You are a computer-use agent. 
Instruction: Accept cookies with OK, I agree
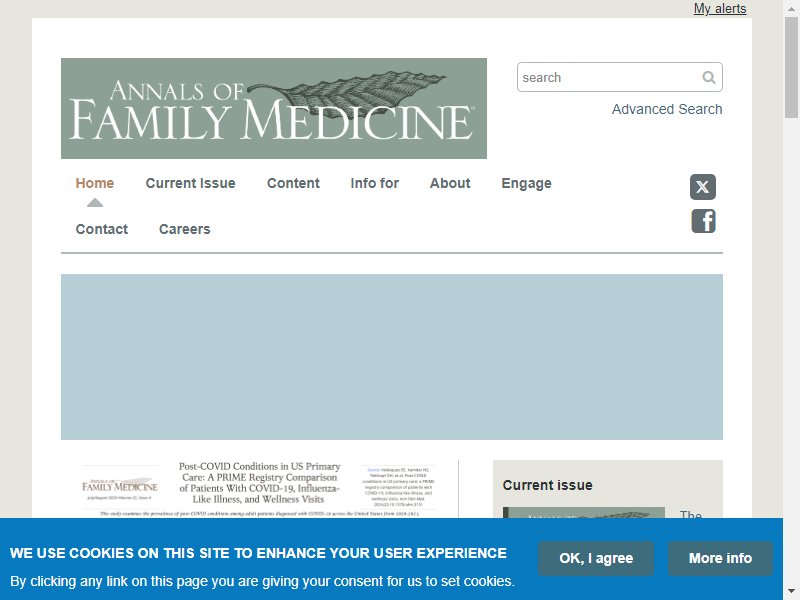coord(596,558)
